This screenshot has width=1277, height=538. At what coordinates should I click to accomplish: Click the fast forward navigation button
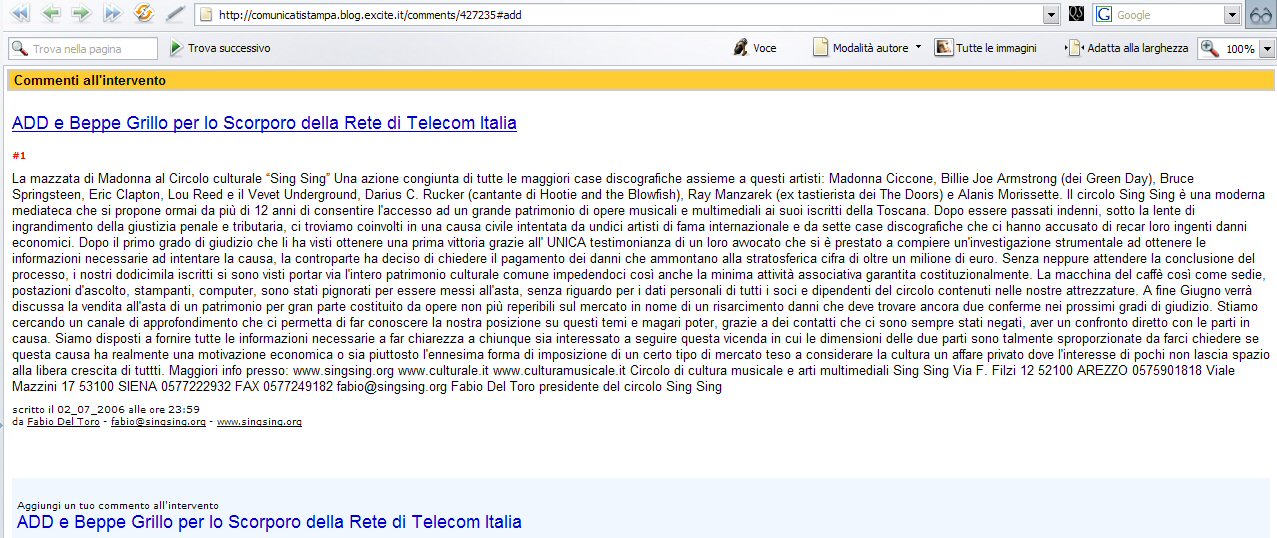[x=112, y=14]
